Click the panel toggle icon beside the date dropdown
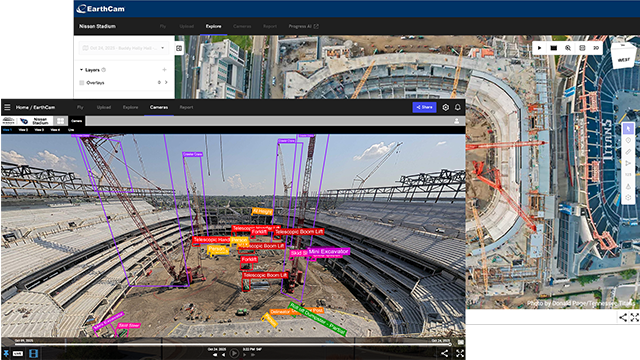640x360 pixels. coord(179,48)
